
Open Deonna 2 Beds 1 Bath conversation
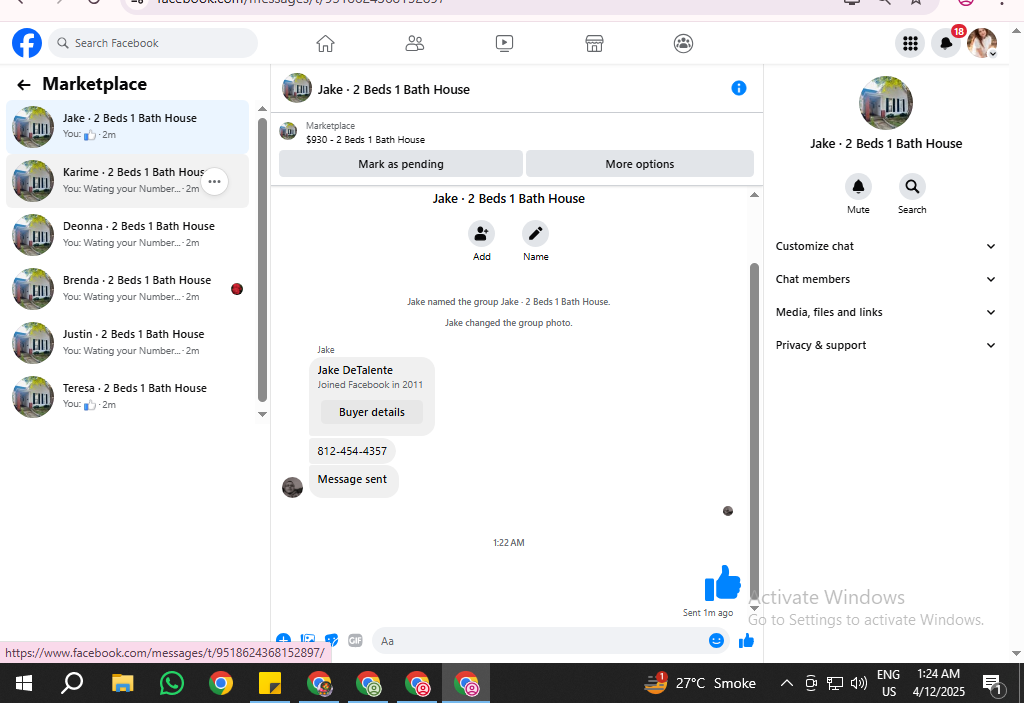(127, 235)
